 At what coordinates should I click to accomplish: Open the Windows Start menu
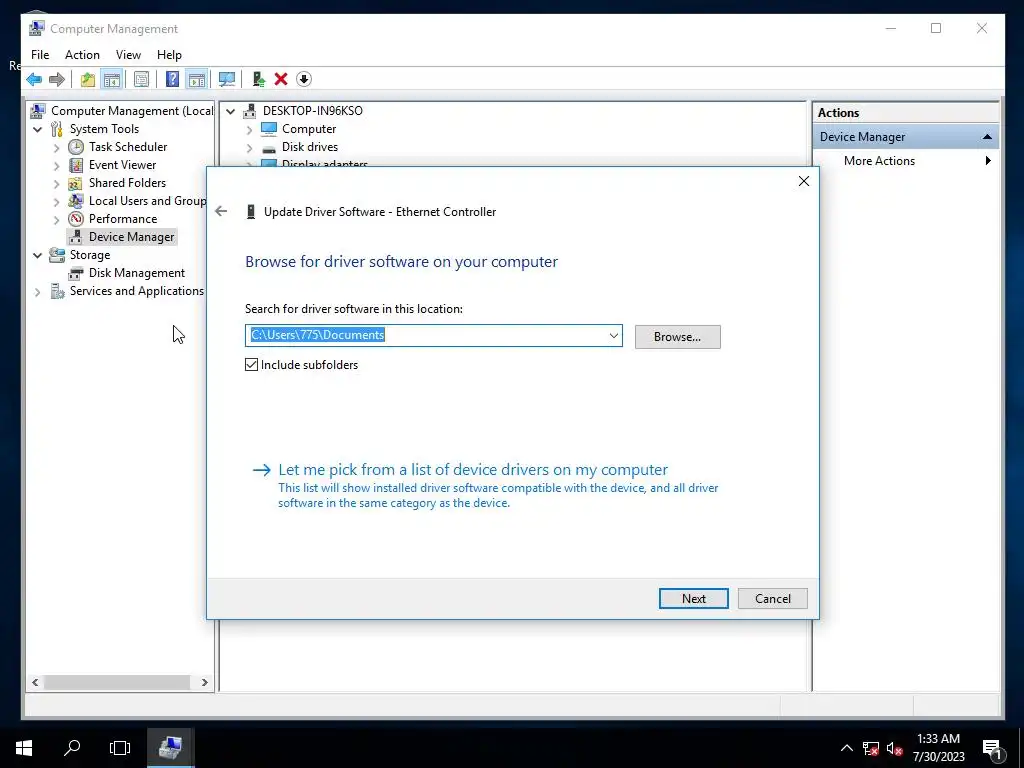pyautogui.click(x=24, y=748)
